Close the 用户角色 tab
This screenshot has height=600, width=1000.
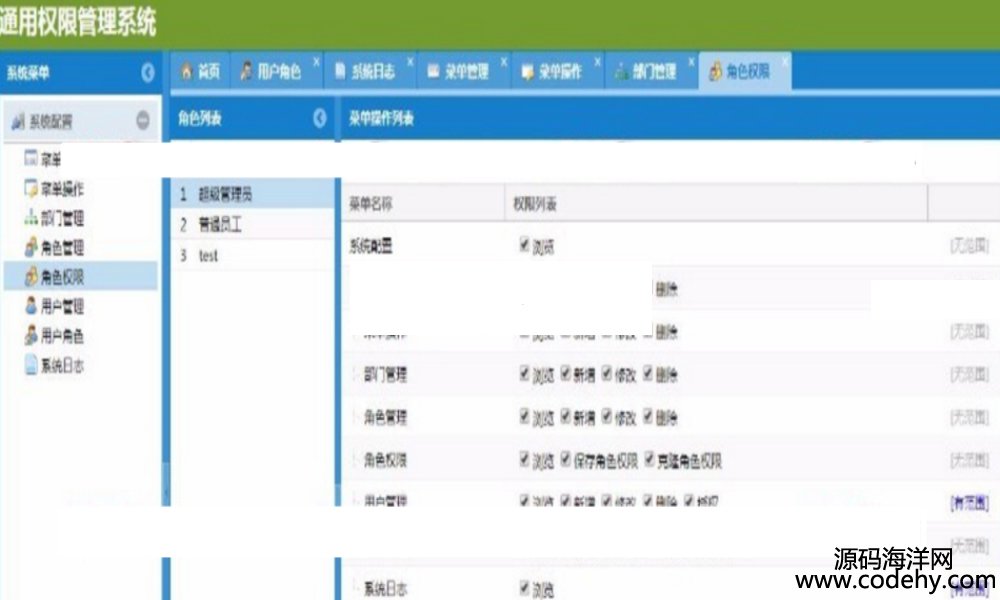click(x=316, y=62)
